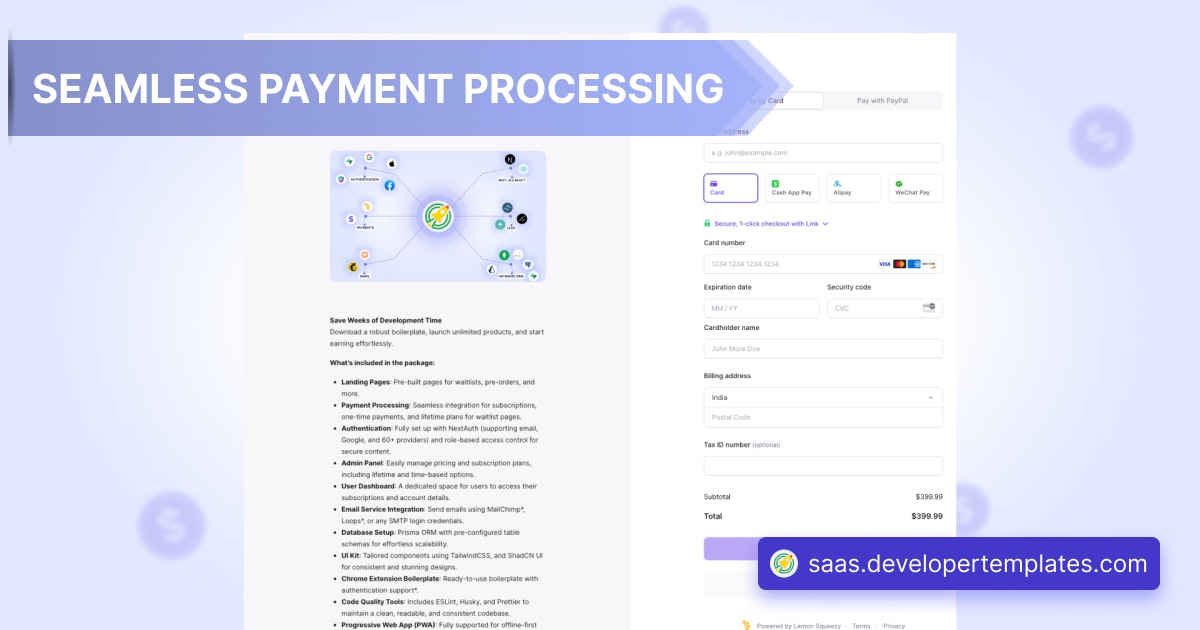Switch to Pay with PayPal tab

(882, 101)
